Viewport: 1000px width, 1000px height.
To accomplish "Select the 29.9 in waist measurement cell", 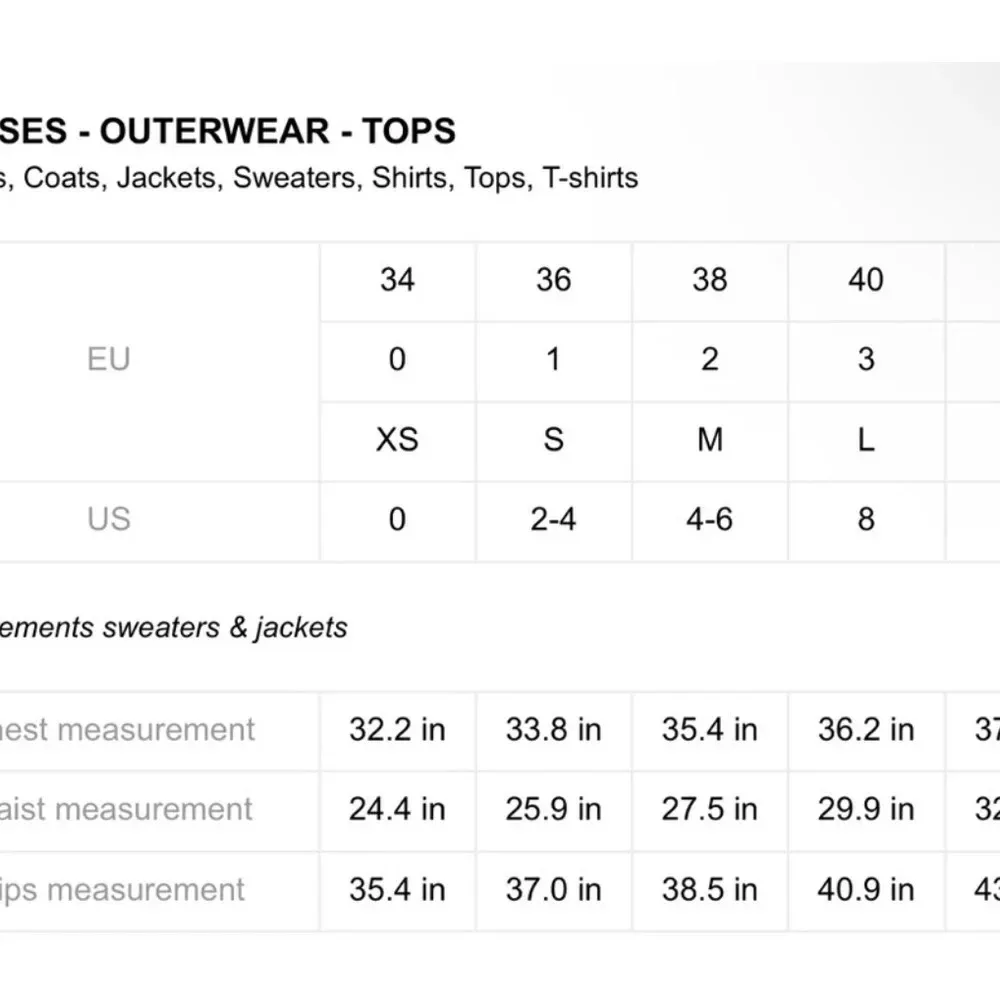I will pos(865,809).
